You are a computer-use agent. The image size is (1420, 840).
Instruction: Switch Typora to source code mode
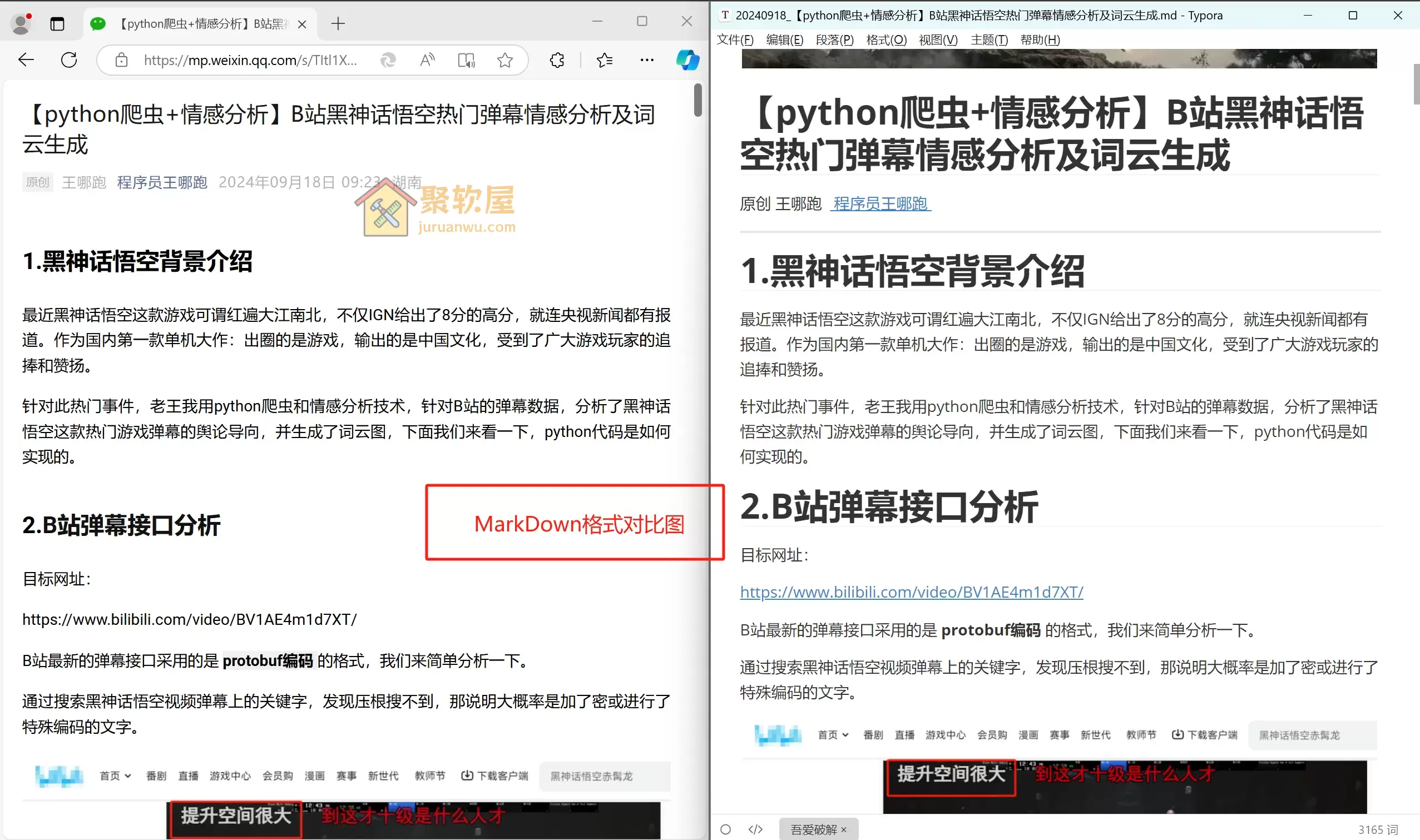(755, 829)
